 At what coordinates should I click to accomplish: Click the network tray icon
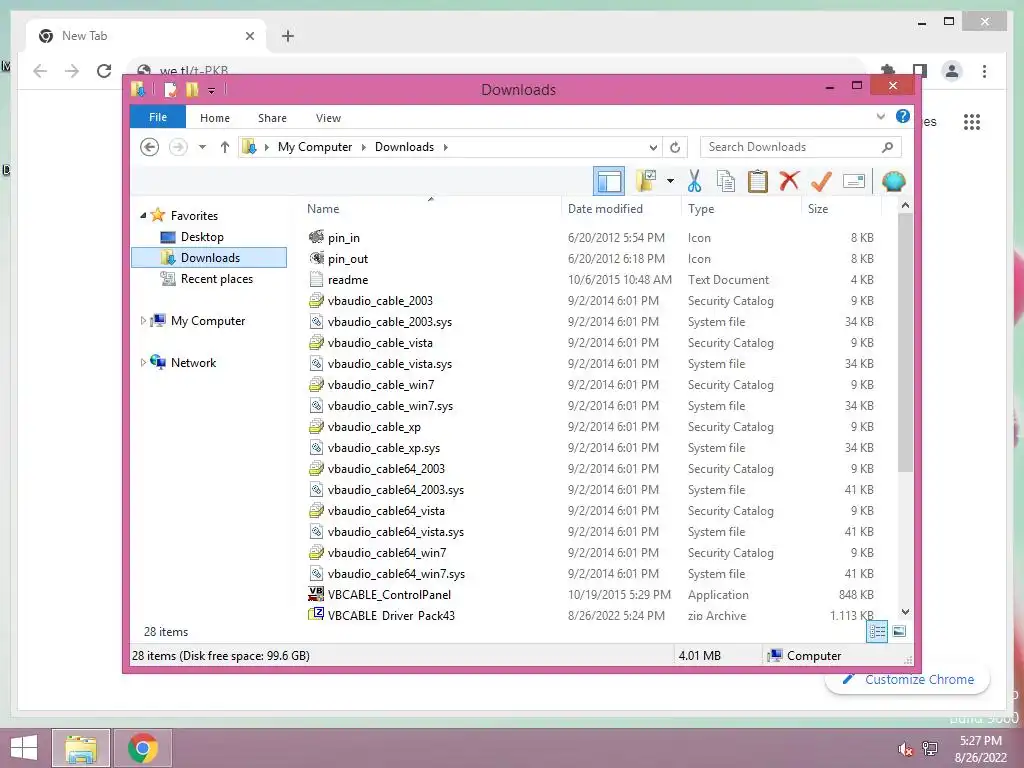pyautogui.click(x=930, y=749)
